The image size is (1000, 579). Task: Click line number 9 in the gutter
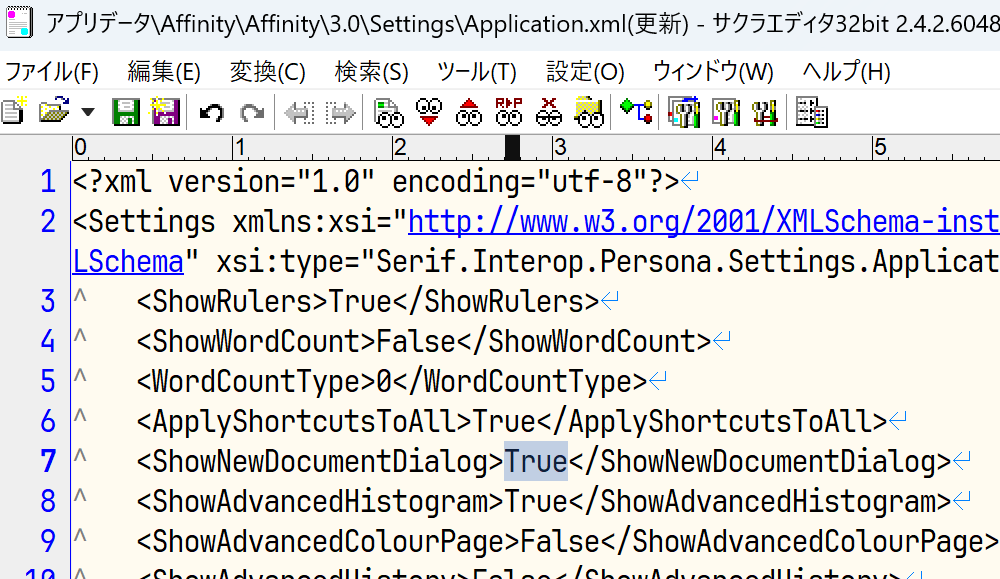(48, 541)
